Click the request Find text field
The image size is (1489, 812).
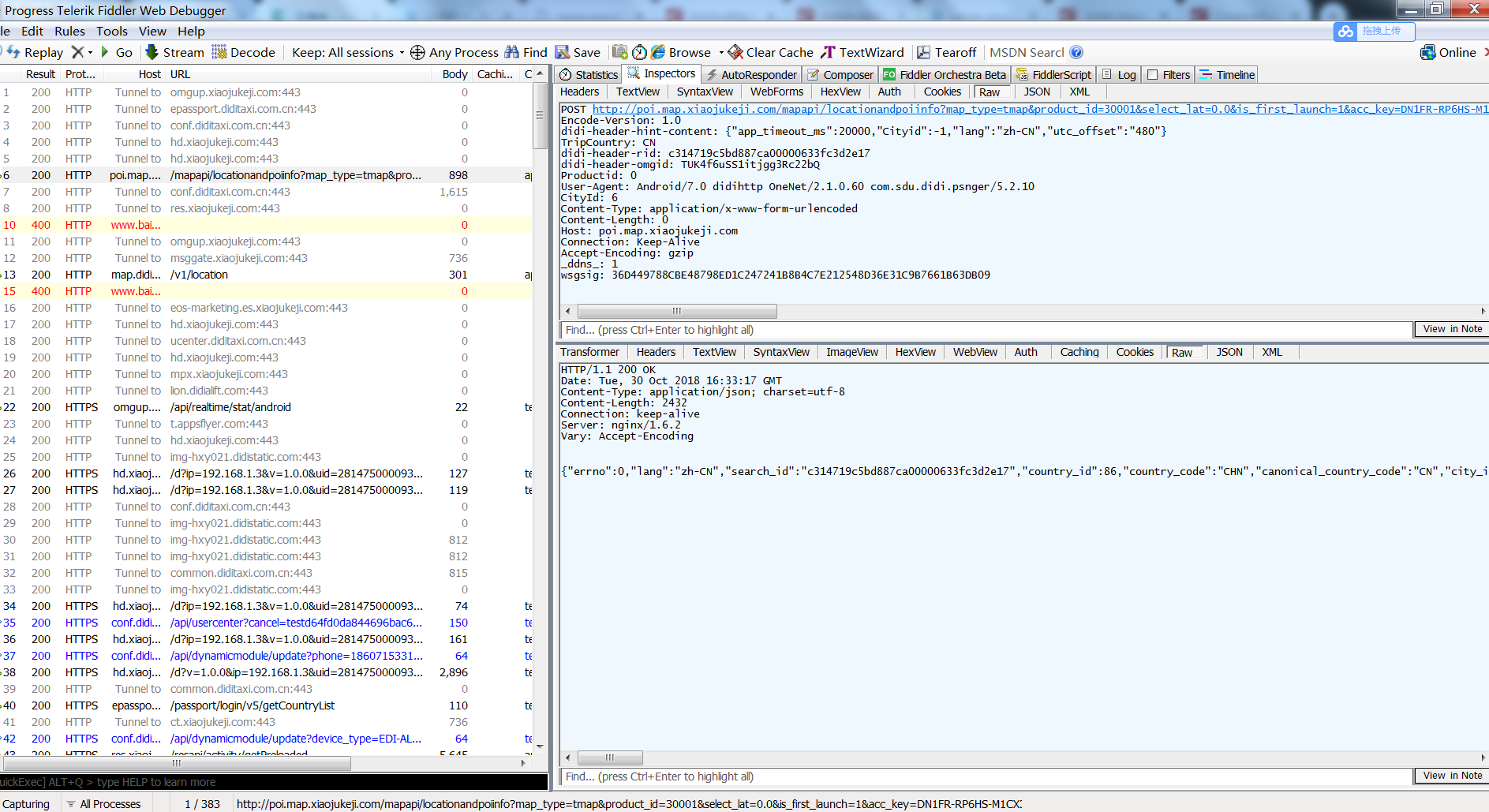(986, 330)
